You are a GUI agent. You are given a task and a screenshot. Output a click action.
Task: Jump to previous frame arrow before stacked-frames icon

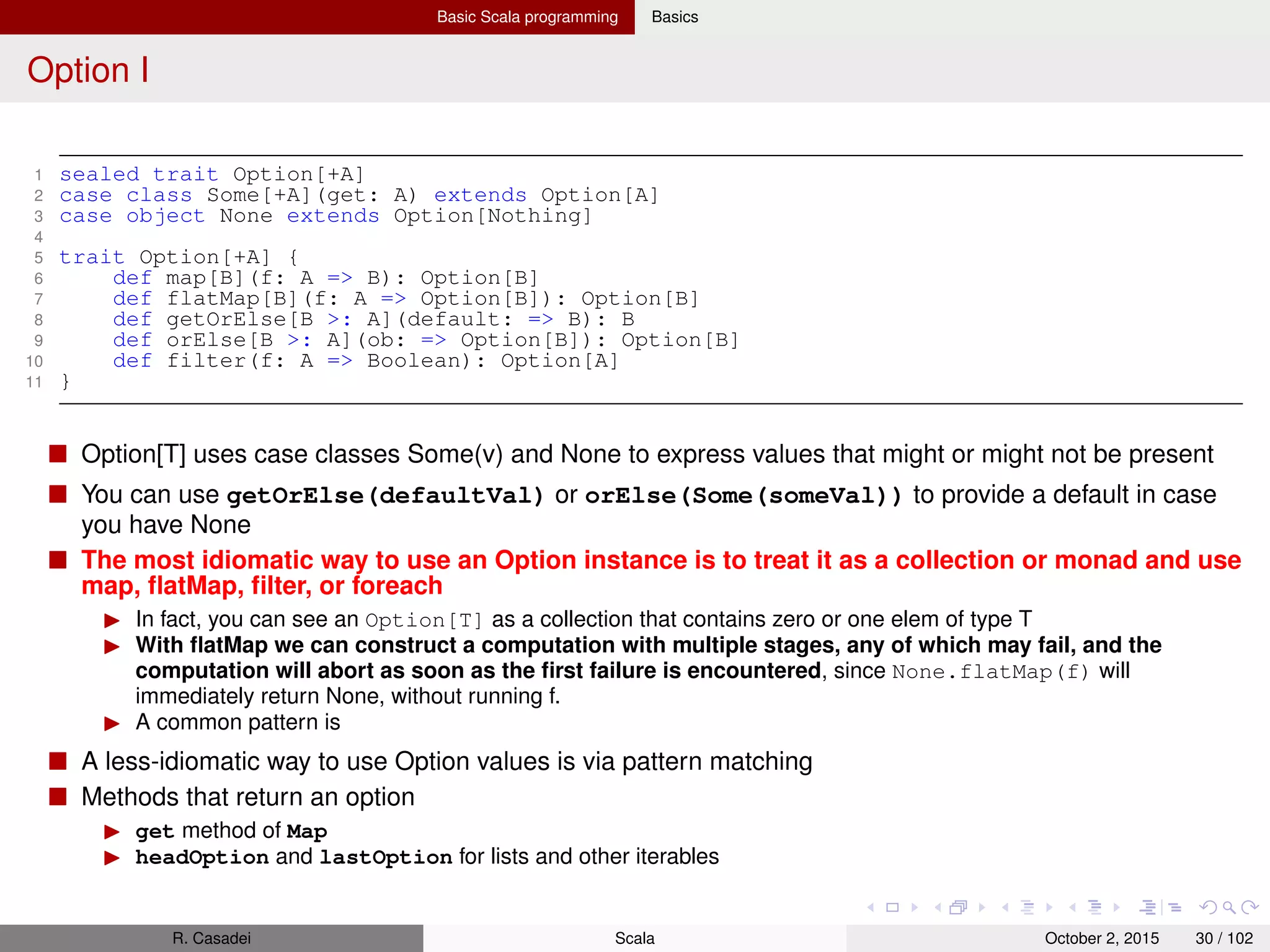(938, 907)
